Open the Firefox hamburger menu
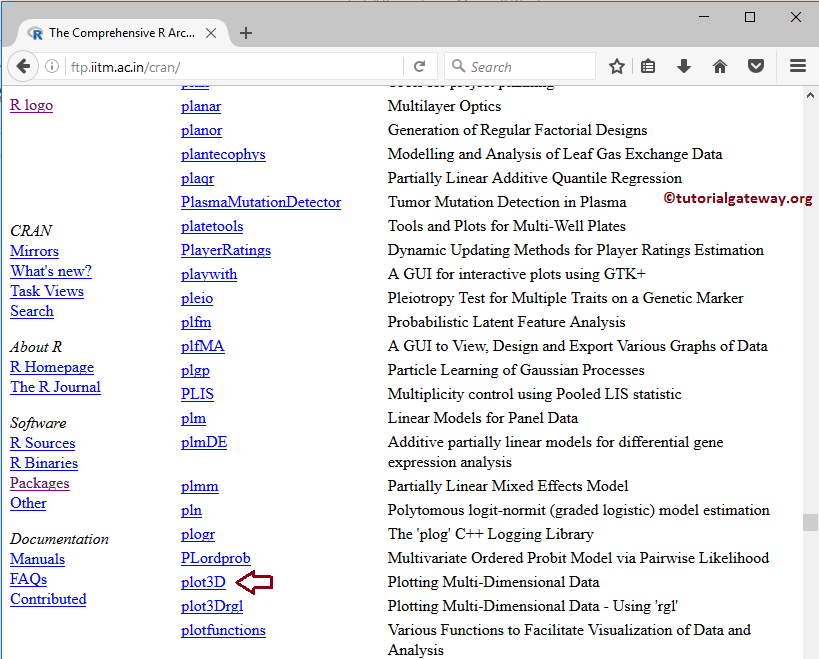819x659 pixels. (x=797, y=67)
